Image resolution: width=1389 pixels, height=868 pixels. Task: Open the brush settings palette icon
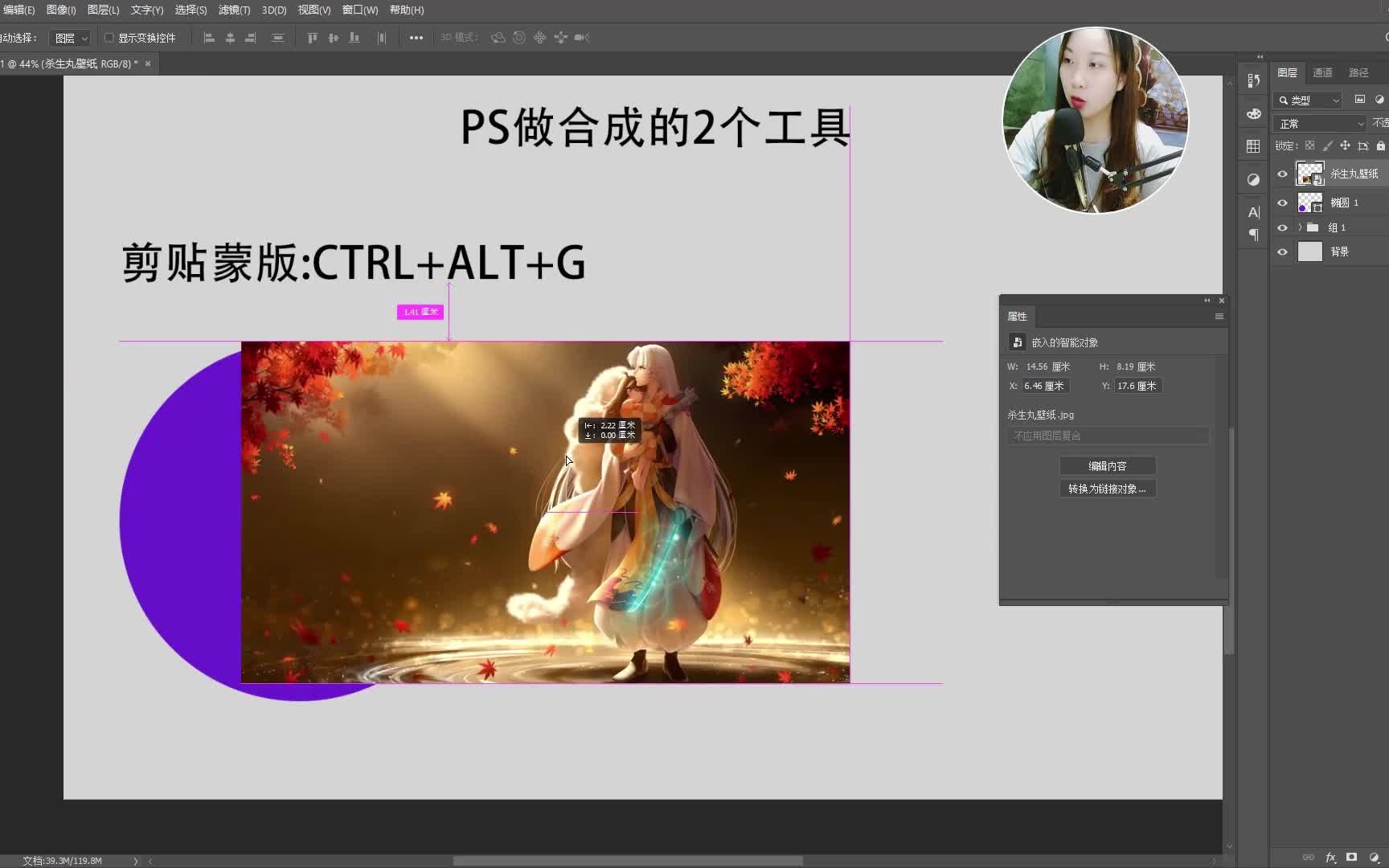(x=1253, y=114)
